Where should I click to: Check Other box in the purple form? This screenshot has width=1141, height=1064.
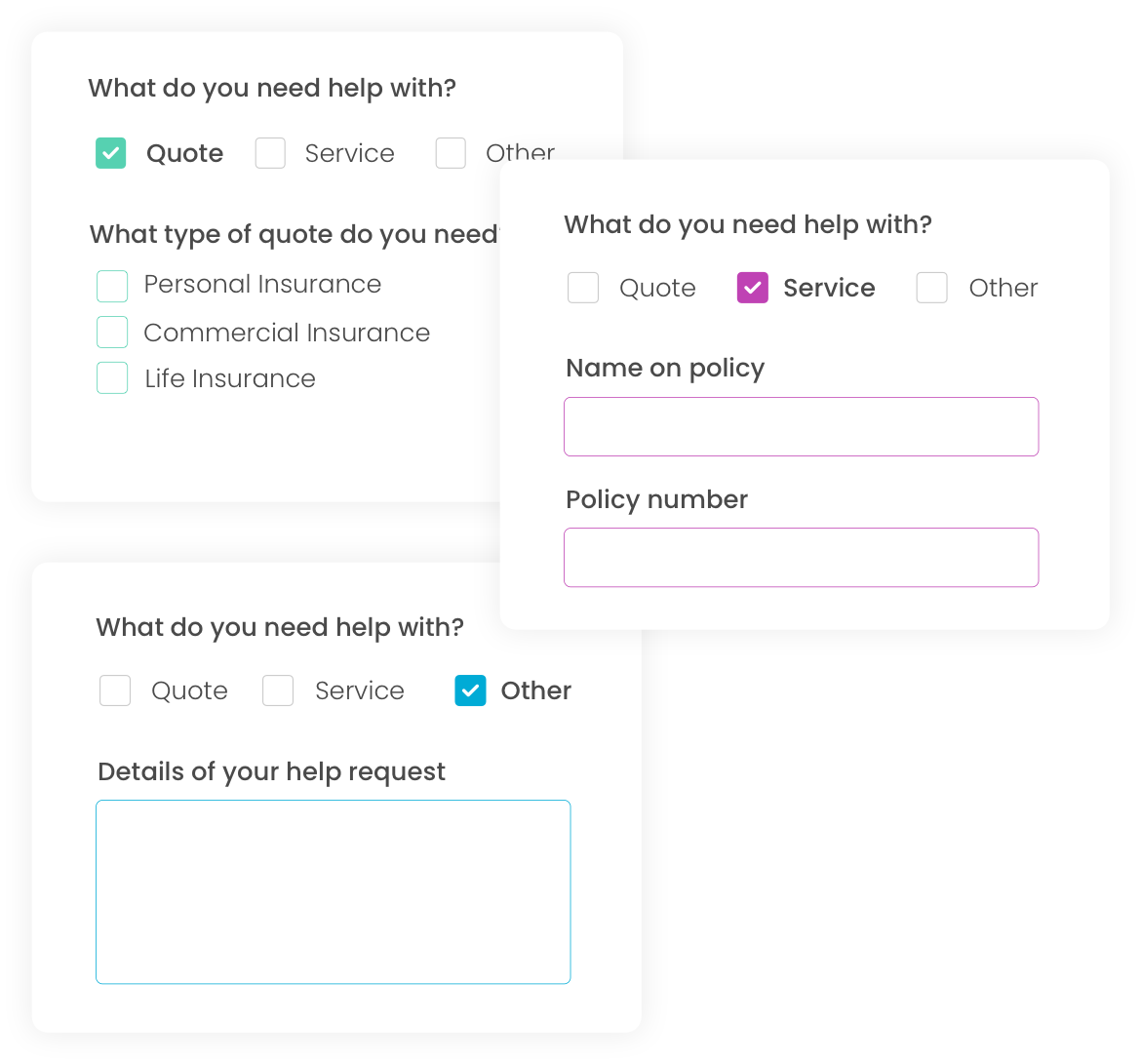(932, 288)
